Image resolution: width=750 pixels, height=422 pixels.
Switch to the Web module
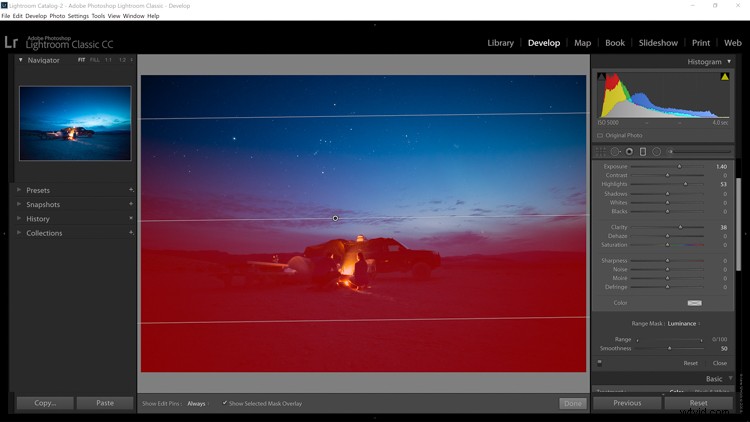[732, 43]
